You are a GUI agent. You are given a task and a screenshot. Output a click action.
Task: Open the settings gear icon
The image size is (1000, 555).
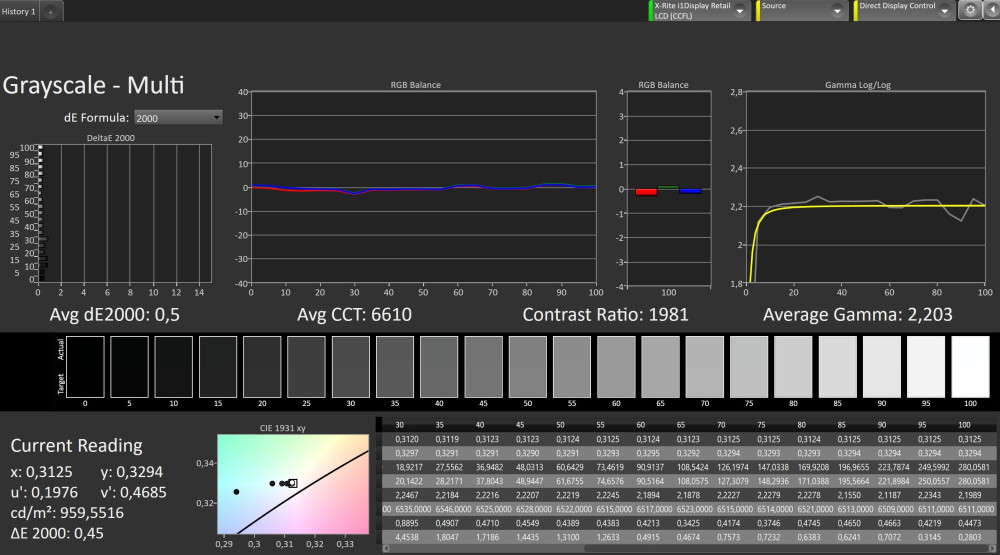click(970, 10)
